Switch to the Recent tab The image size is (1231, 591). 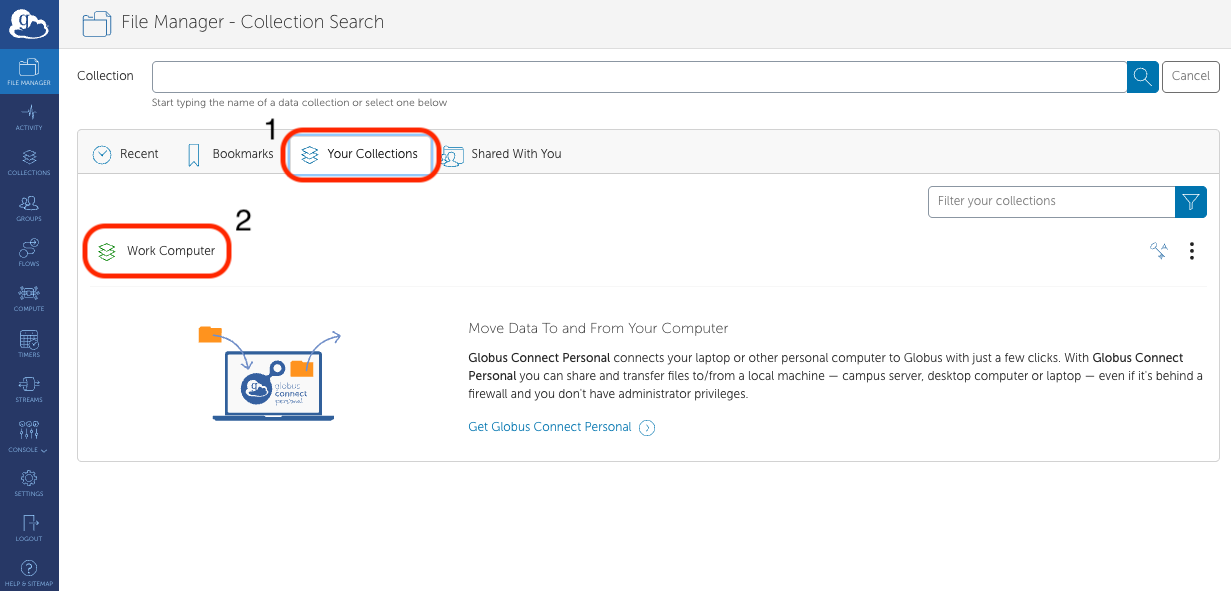[x=126, y=154]
